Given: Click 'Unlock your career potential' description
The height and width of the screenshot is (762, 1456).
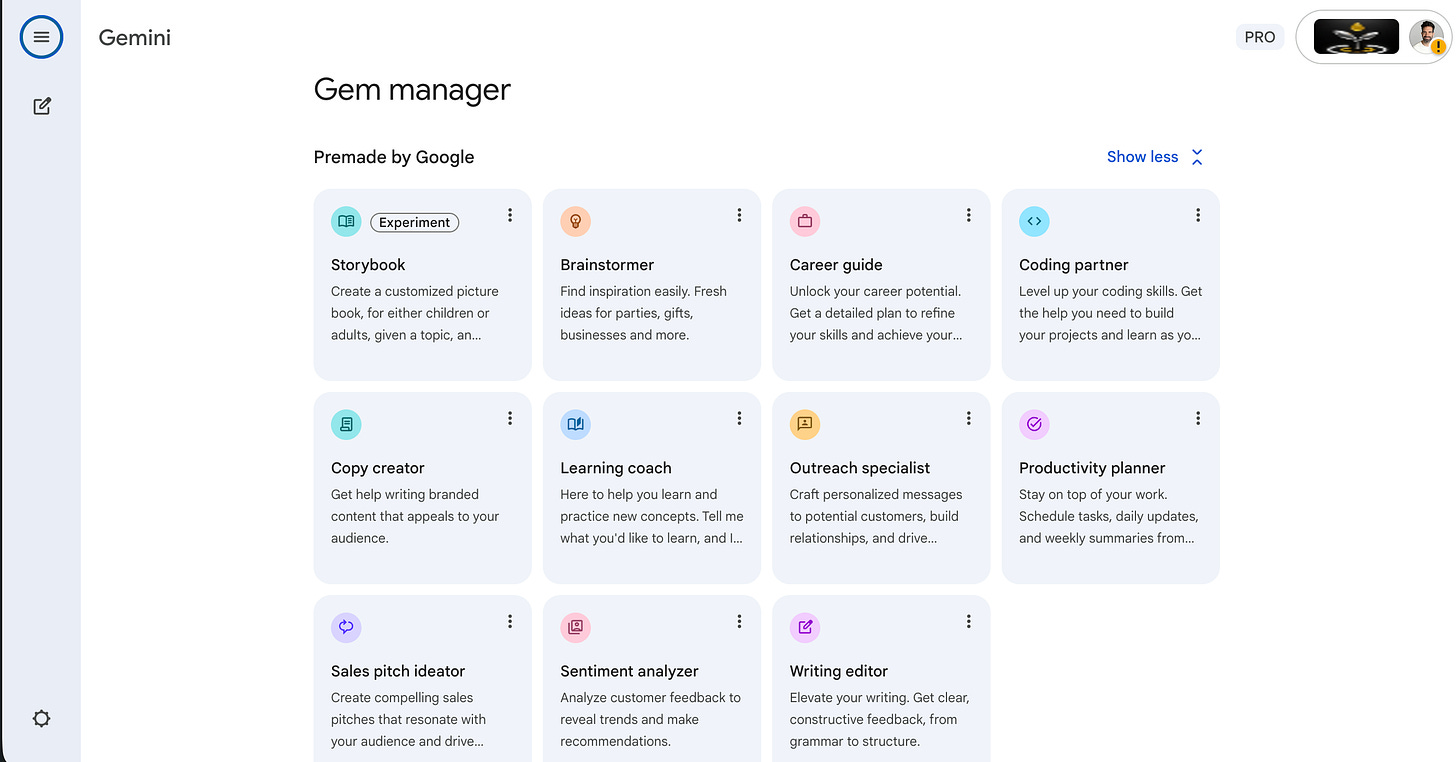Looking at the screenshot, I should pos(876,313).
